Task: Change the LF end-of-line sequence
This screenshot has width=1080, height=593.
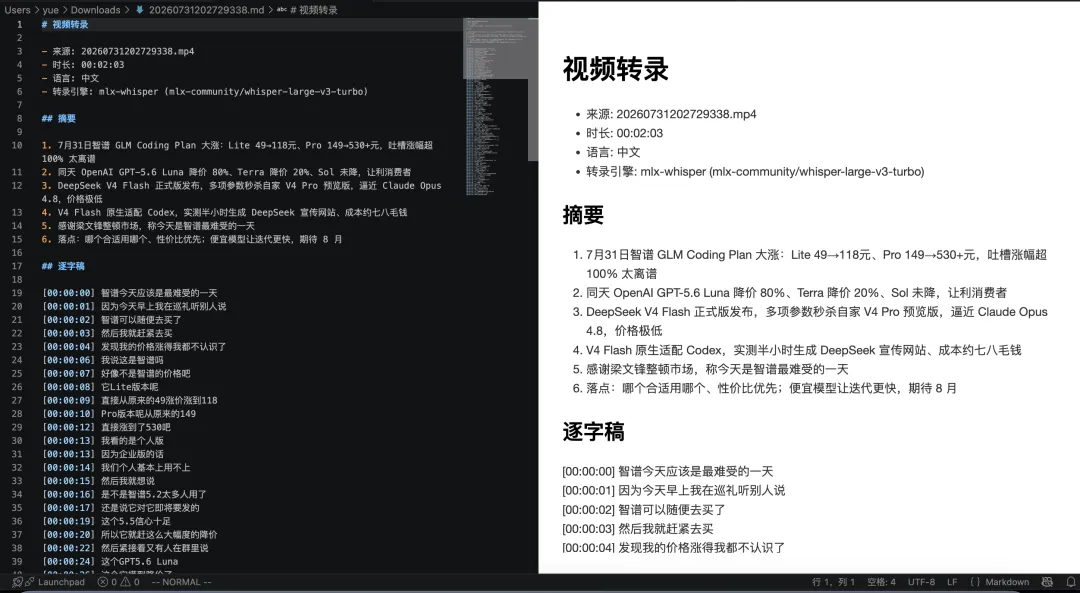Action: pyautogui.click(x=952, y=582)
